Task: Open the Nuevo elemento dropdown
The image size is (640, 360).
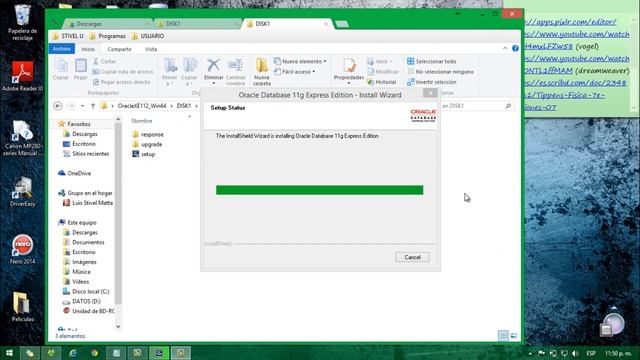Action: (300, 61)
